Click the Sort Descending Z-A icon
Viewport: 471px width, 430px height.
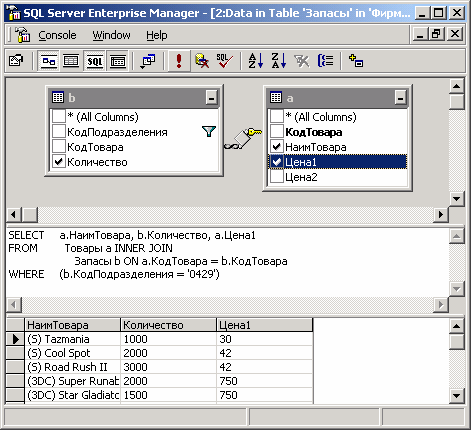click(279, 61)
